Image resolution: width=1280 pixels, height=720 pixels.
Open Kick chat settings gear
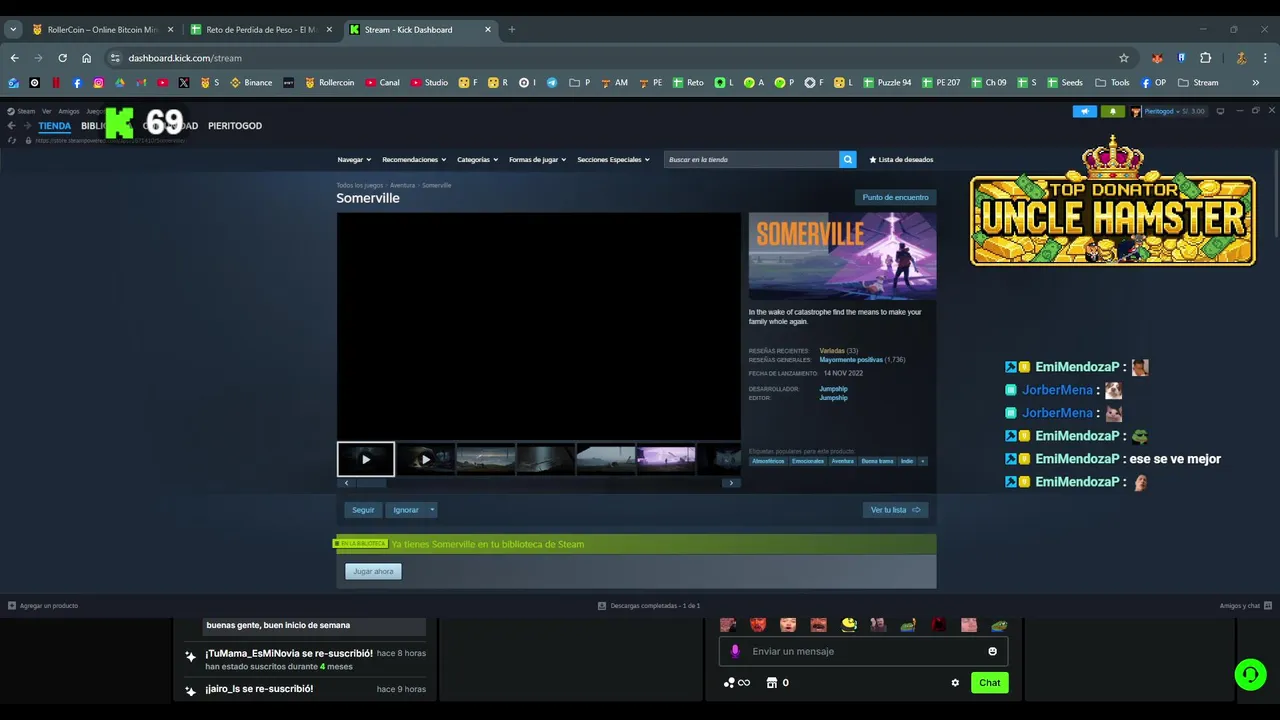(x=955, y=683)
